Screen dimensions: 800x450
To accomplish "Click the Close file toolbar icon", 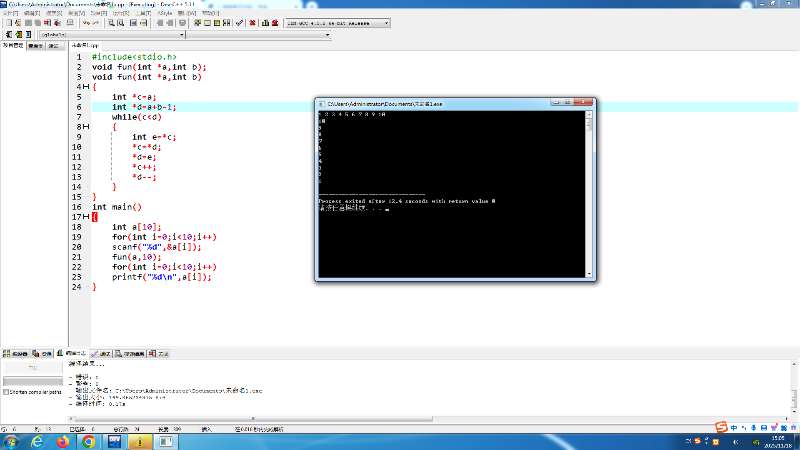I will (47, 23).
